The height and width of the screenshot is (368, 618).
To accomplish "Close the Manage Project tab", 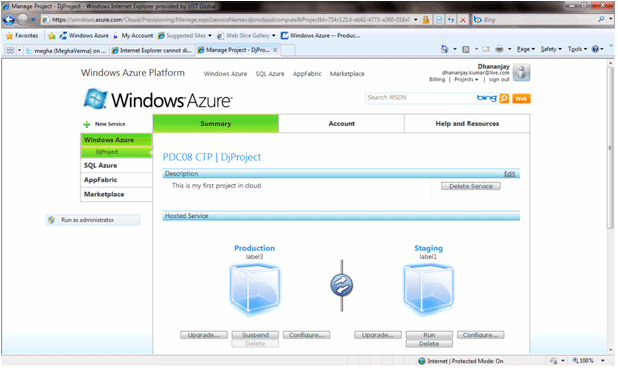I will [275, 50].
